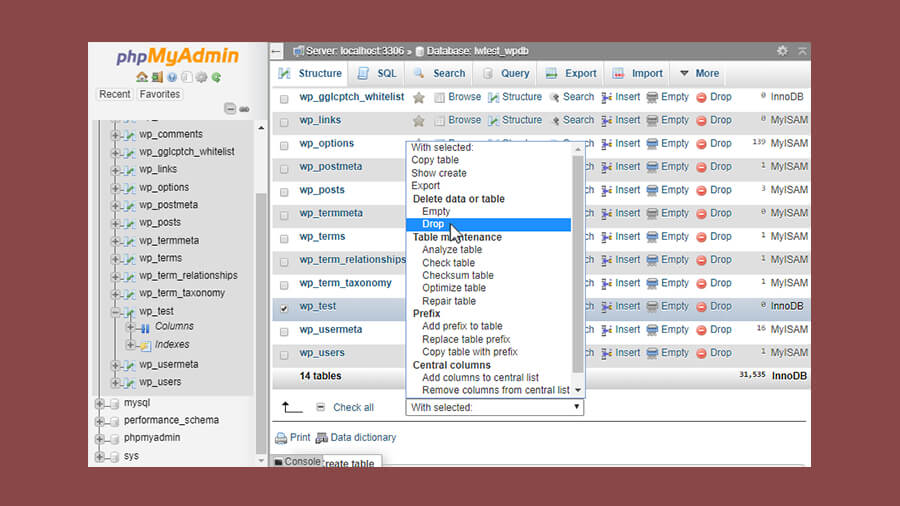Open navigation panel settings gear icon
This screenshot has height=506, width=900.
[x=201, y=77]
